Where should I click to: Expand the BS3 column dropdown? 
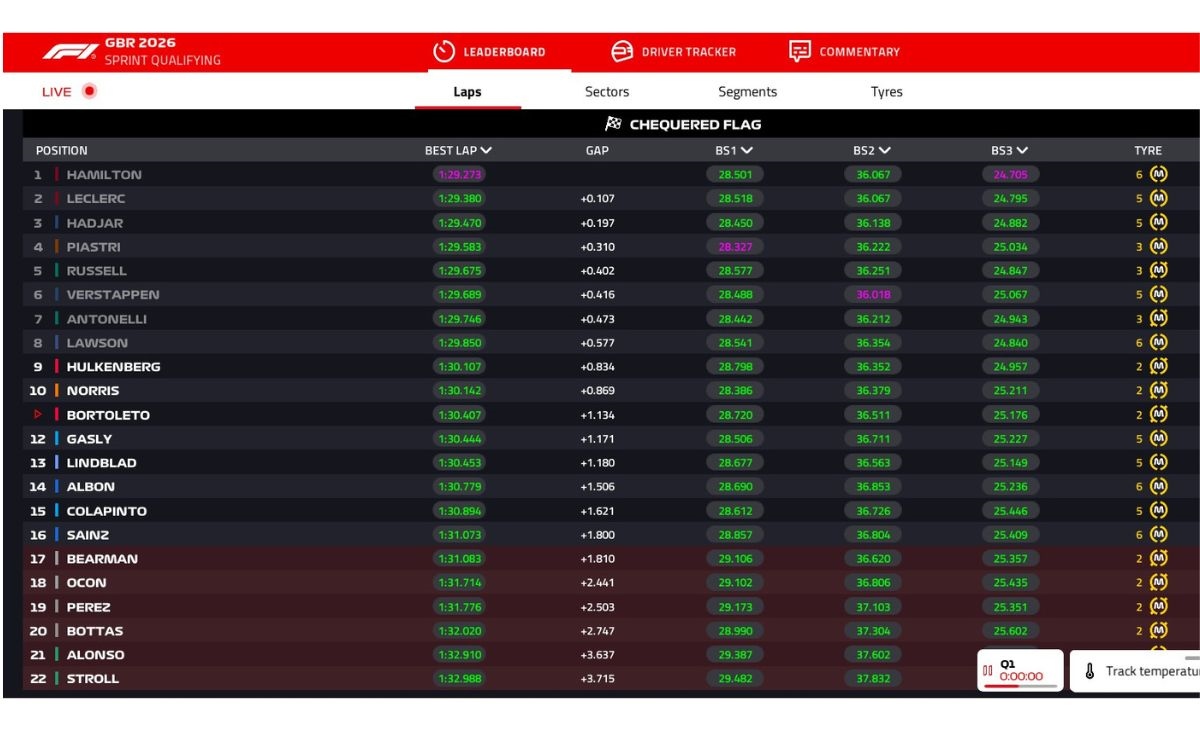click(x=1022, y=150)
